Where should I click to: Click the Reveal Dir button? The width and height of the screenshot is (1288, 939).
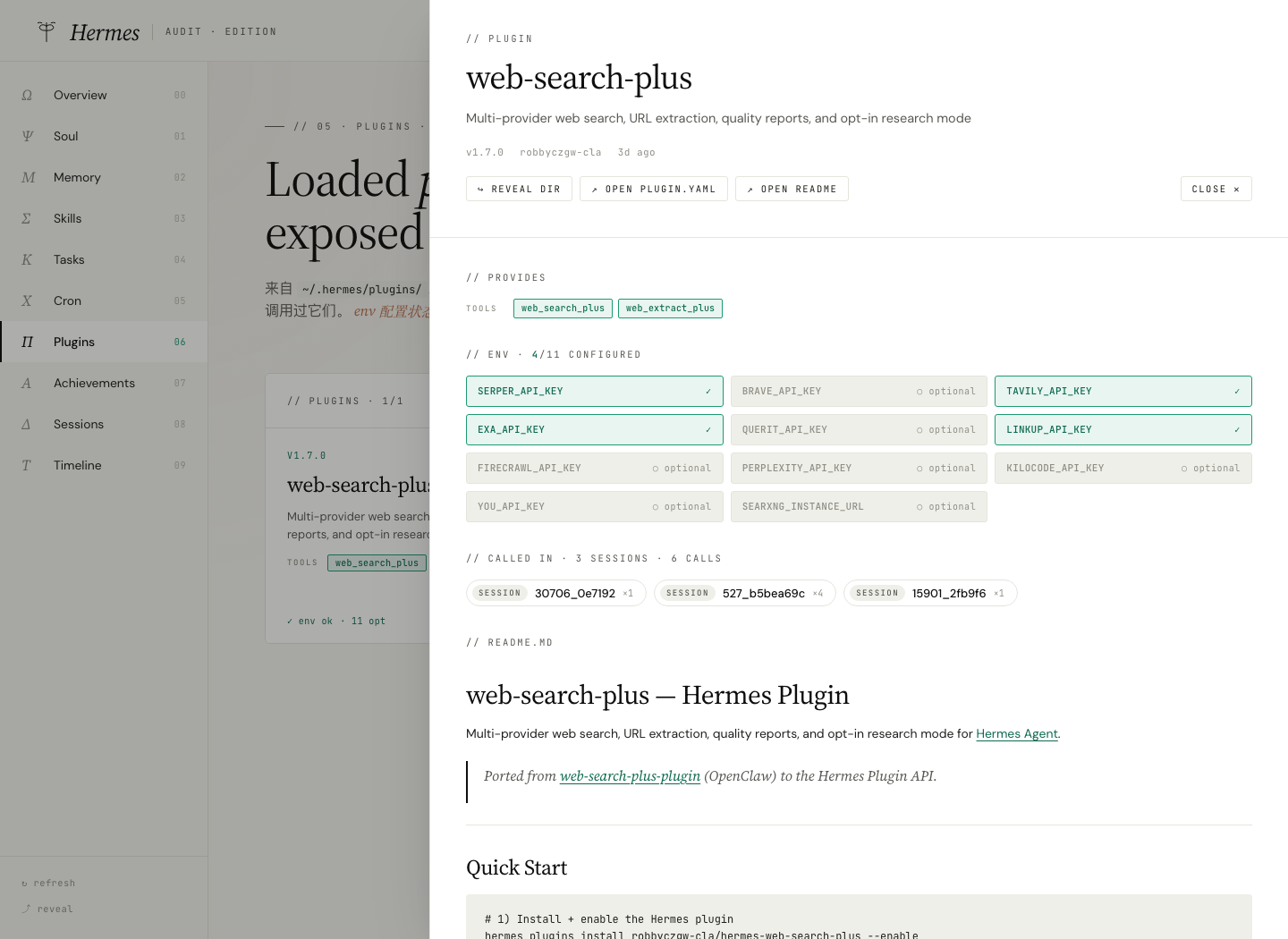pos(519,189)
